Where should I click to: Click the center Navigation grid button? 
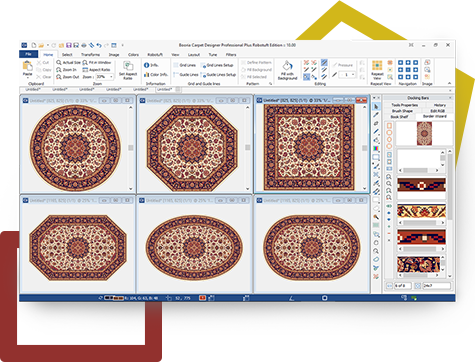408,70
